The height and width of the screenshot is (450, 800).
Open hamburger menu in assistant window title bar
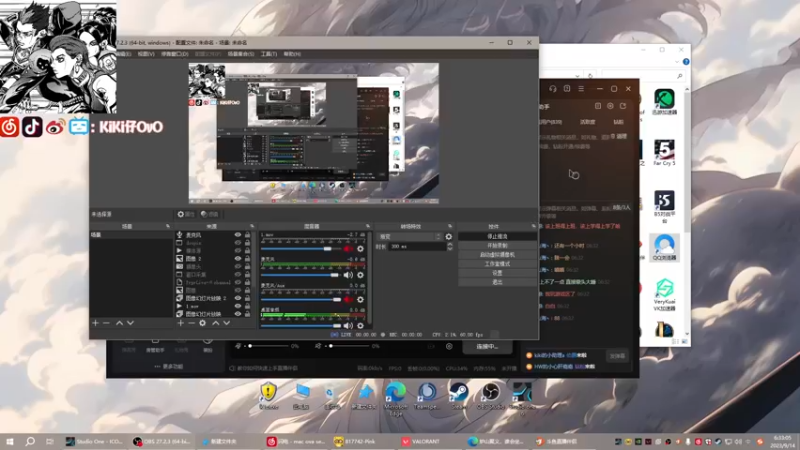point(581,89)
